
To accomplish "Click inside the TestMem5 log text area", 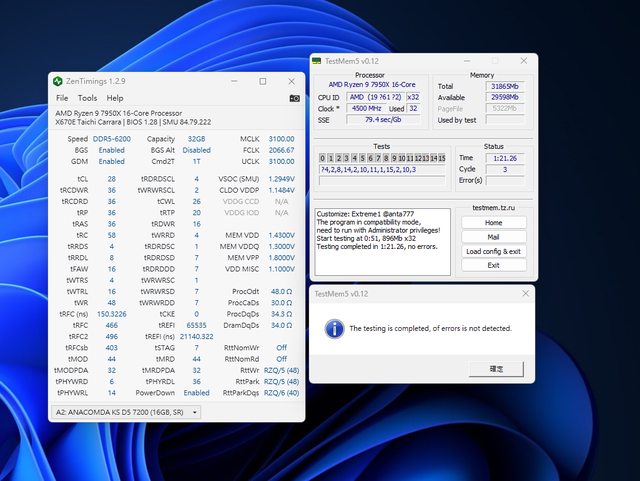I will point(383,240).
